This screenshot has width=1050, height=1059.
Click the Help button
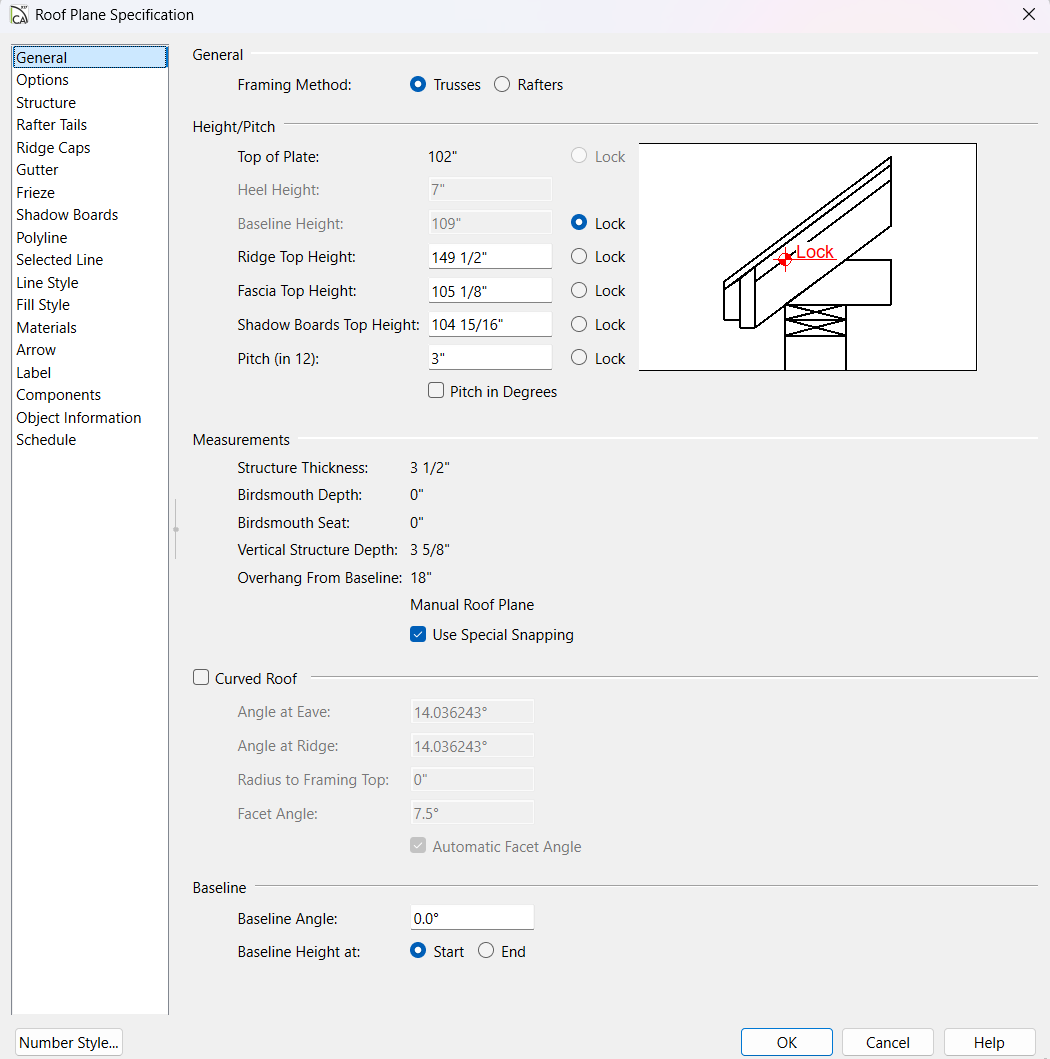pyautogui.click(x=989, y=1042)
